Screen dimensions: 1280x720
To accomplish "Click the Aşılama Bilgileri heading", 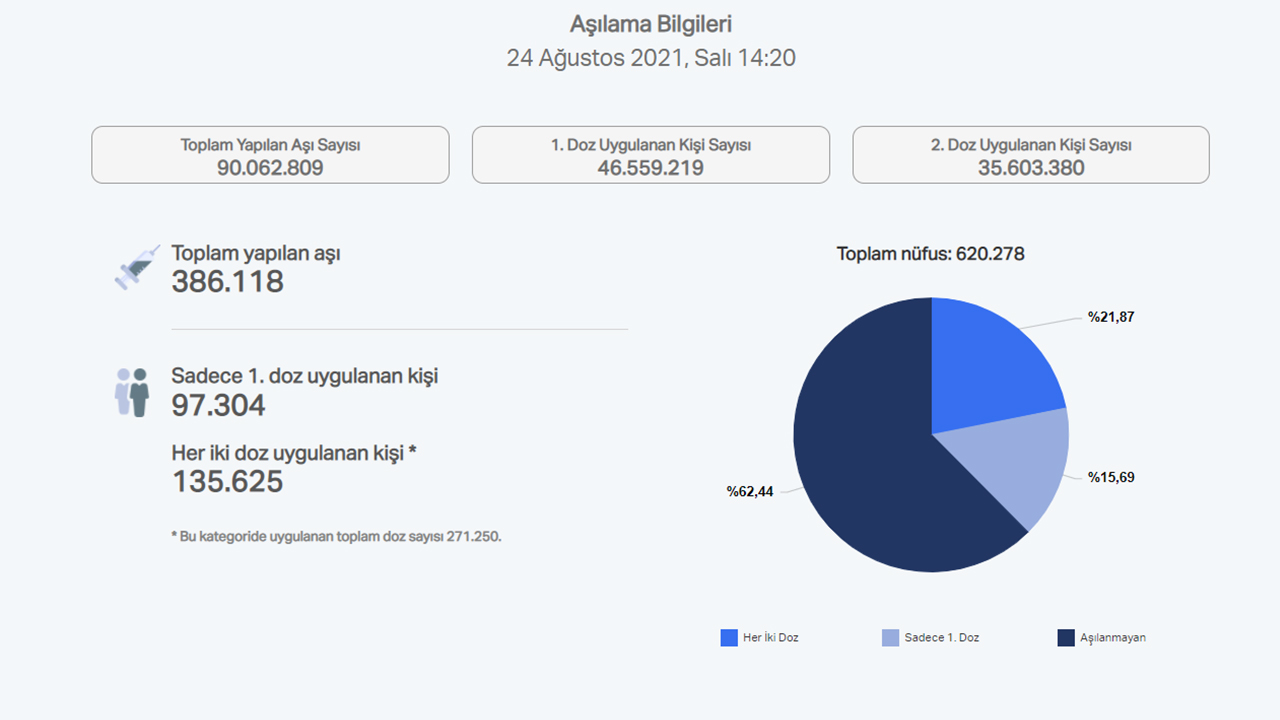I will pos(651,24).
